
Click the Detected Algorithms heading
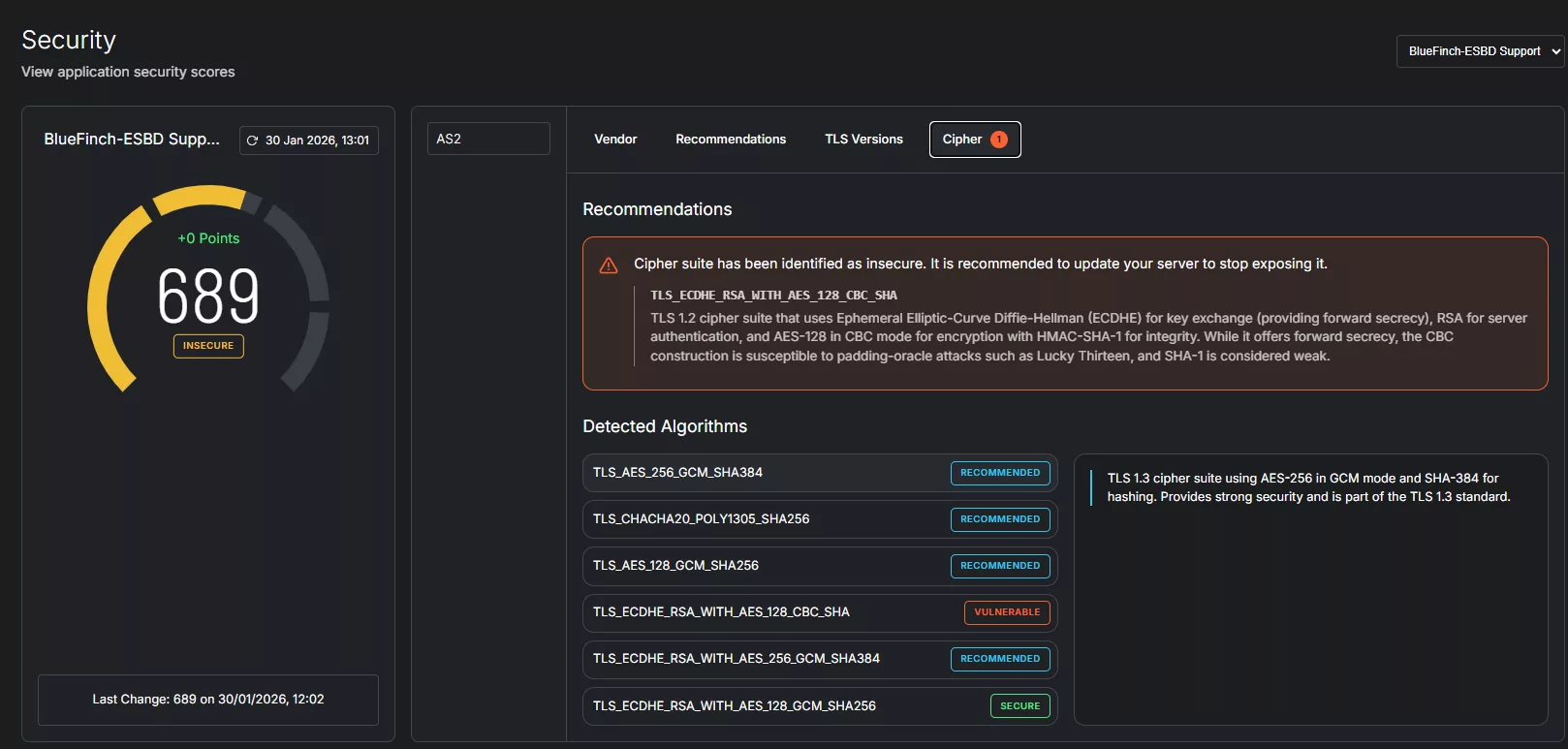click(x=665, y=426)
